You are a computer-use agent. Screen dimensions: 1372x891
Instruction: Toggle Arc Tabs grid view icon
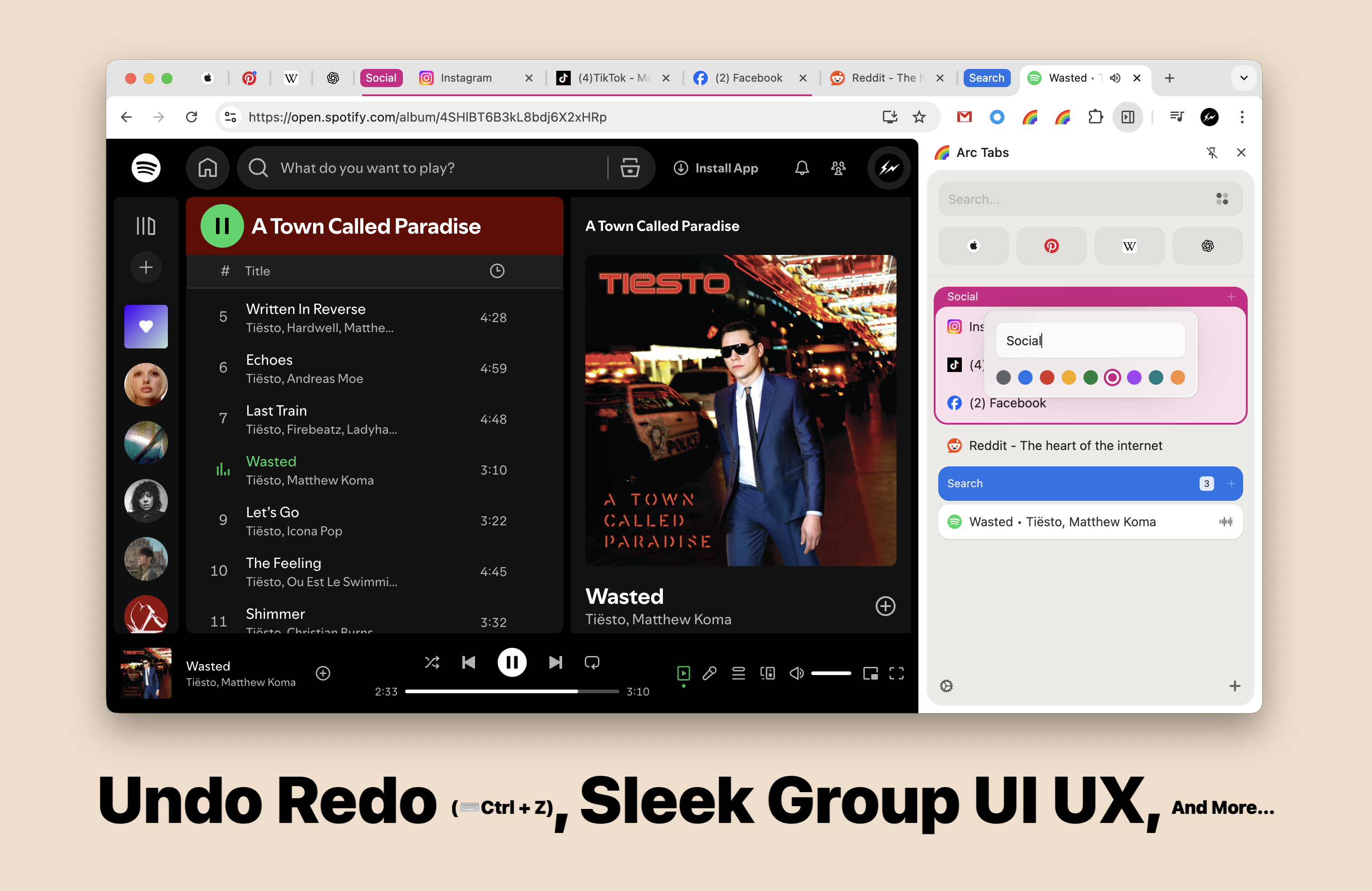(1221, 199)
